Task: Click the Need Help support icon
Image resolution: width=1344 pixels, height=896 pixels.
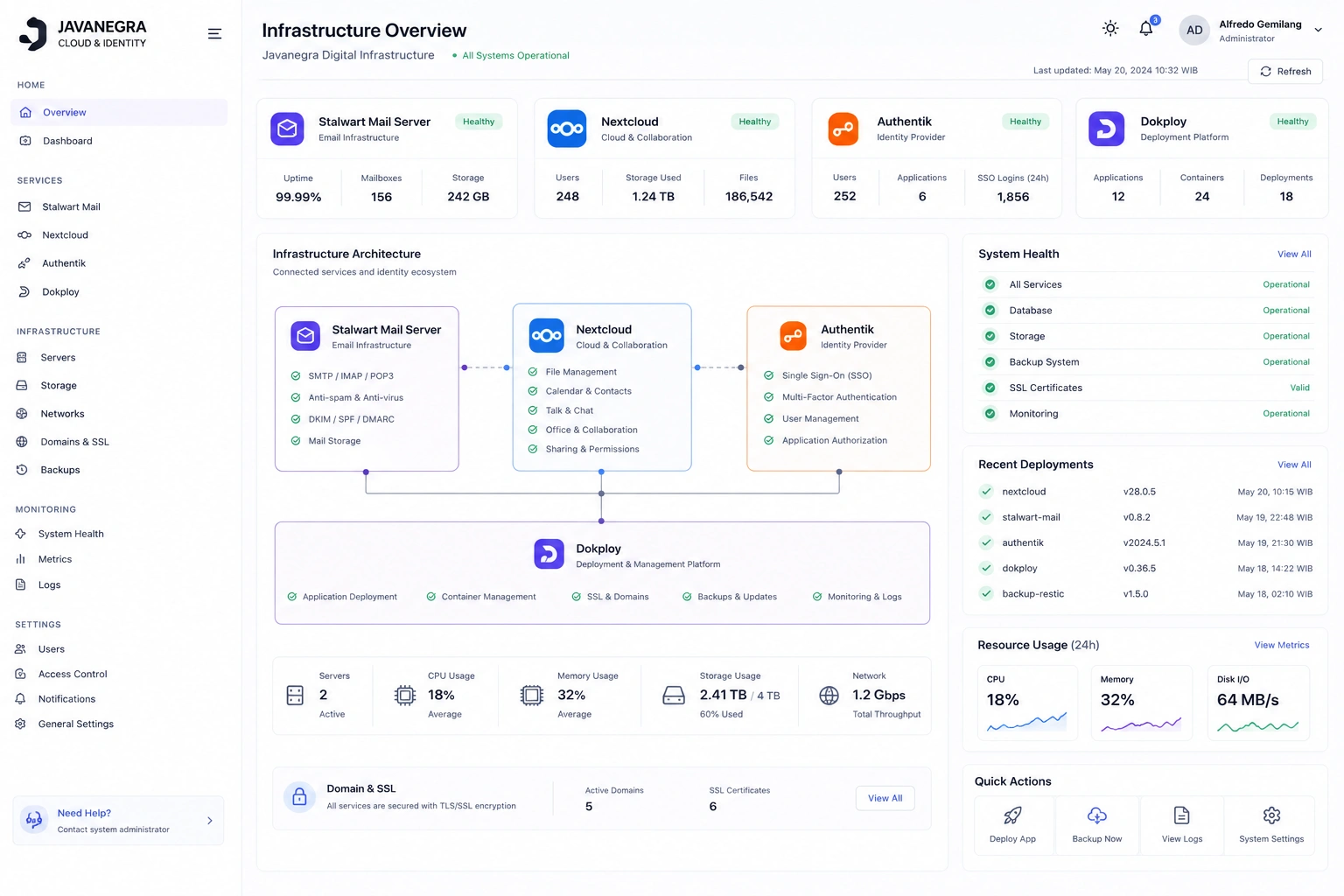Action: coord(34,820)
